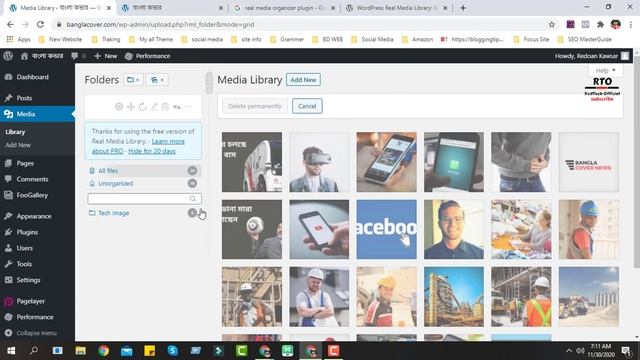
Task: Open the create collection dropdown
Action: 157,80
